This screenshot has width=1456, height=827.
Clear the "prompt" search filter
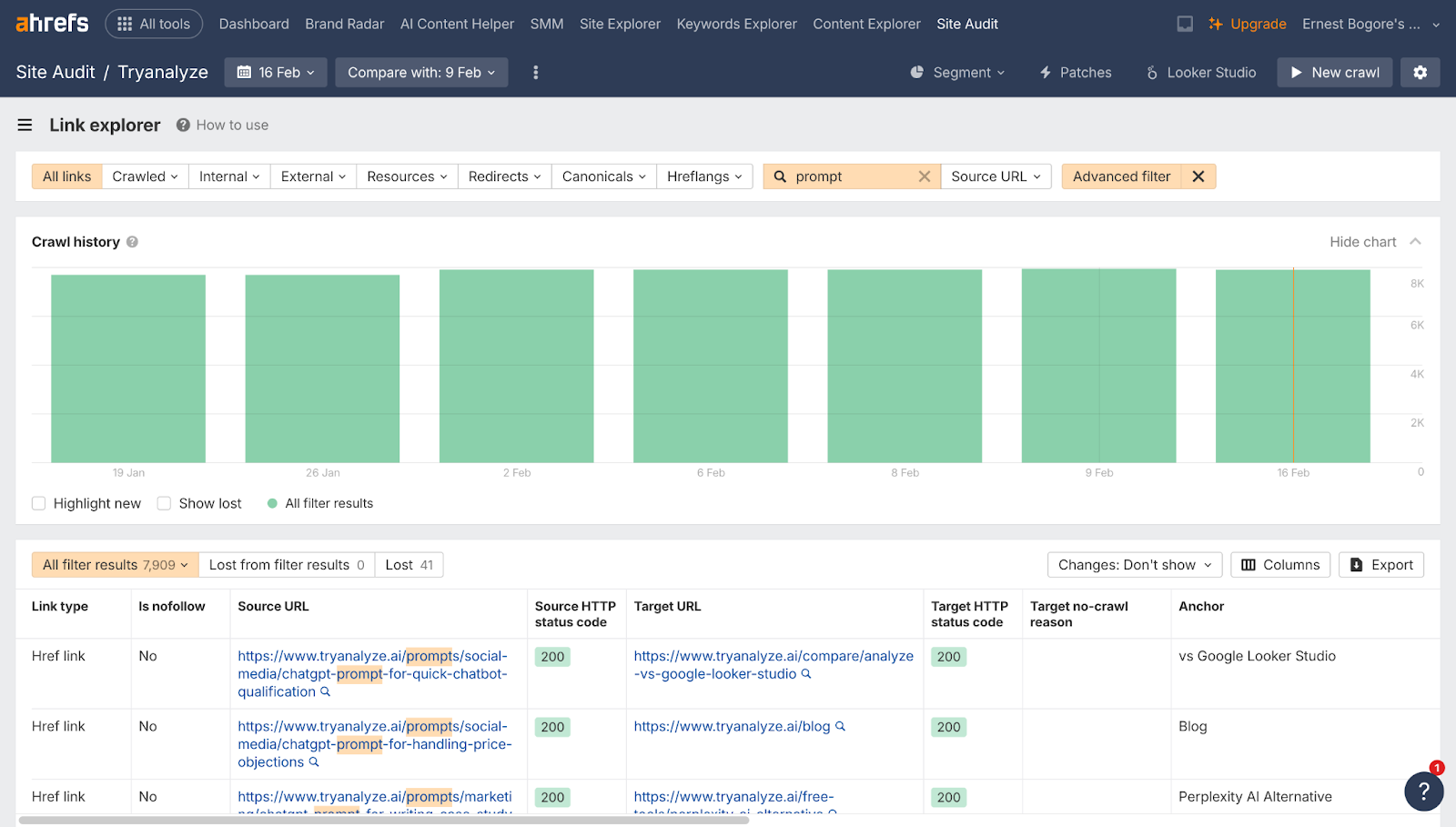(925, 176)
